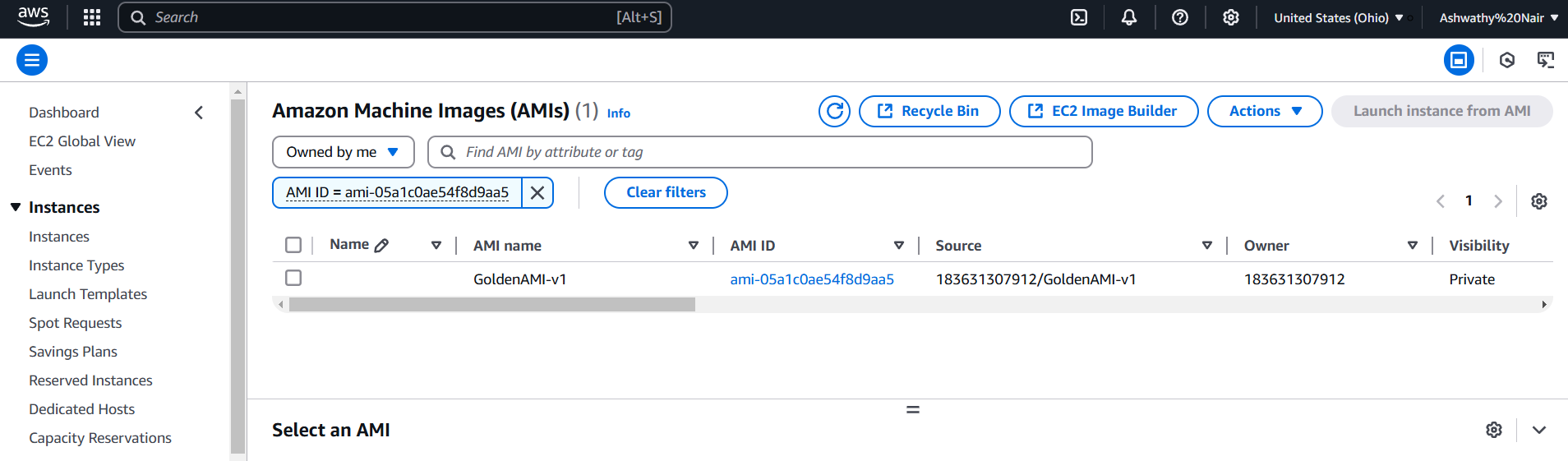Open Reserved Instances
Viewport: 1568px width, 461px height.
pyautogui.click(x=90, y=380)
